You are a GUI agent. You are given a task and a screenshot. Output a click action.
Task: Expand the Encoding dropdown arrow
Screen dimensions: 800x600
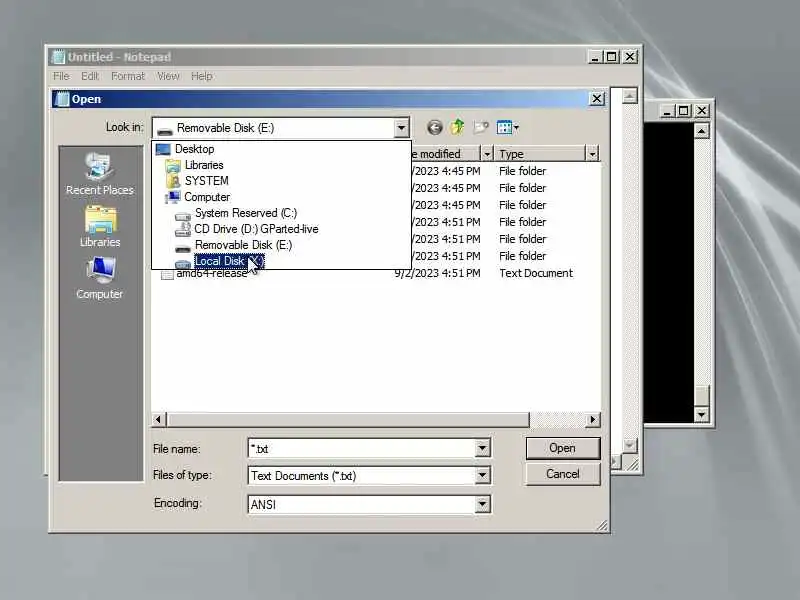tap(482, 504)
